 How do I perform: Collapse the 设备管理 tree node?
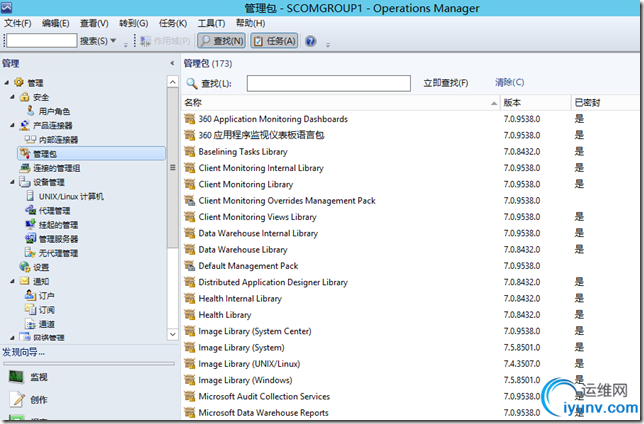tap(12, 182)
